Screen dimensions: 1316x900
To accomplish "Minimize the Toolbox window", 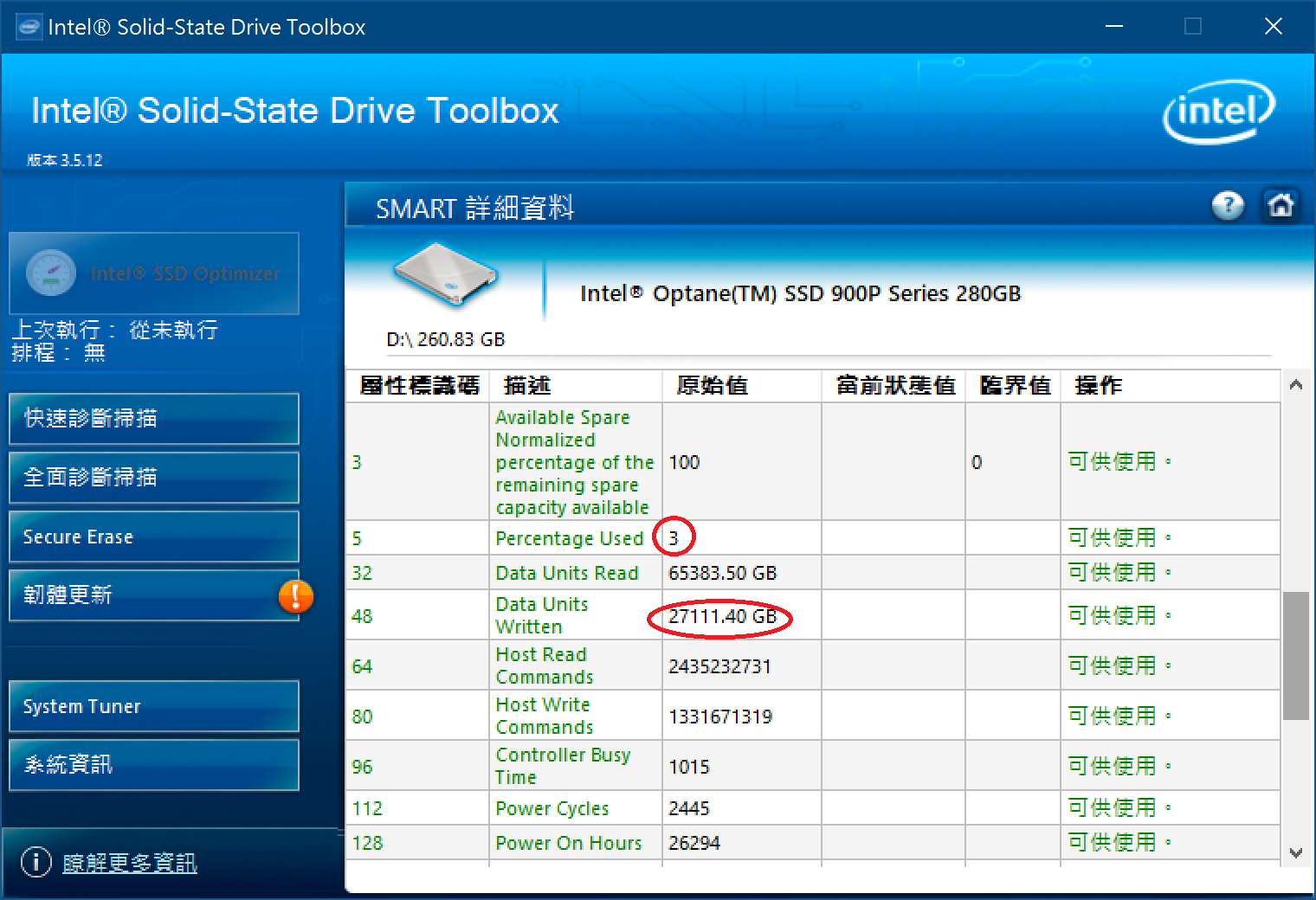I will click(x=1114, y=27).
